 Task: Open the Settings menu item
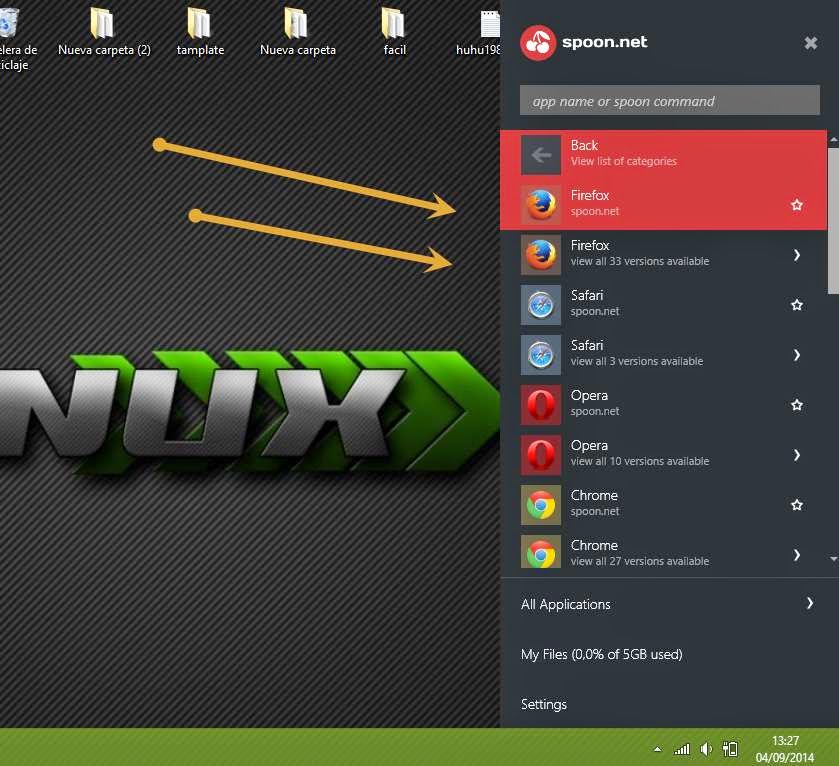(544, 704)
